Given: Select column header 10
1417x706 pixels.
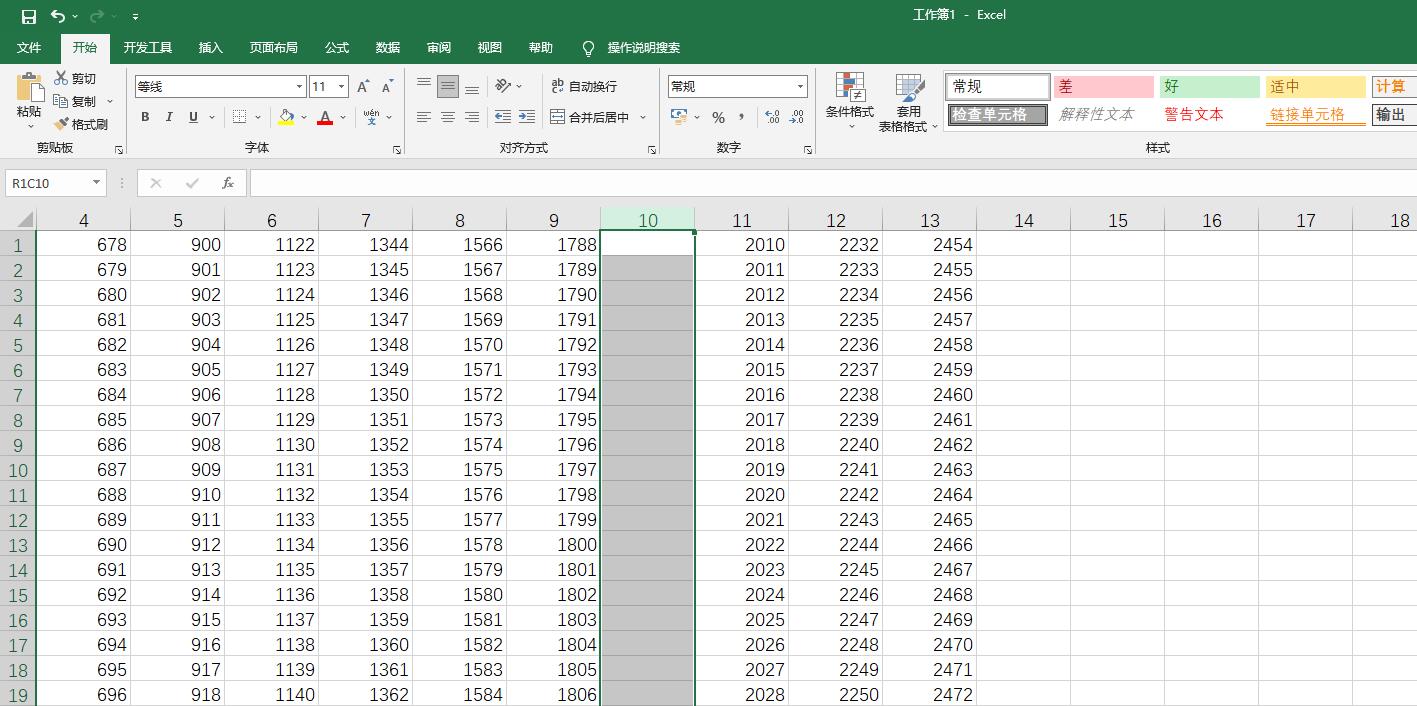Looking at the screenshot, I should 648,220.
